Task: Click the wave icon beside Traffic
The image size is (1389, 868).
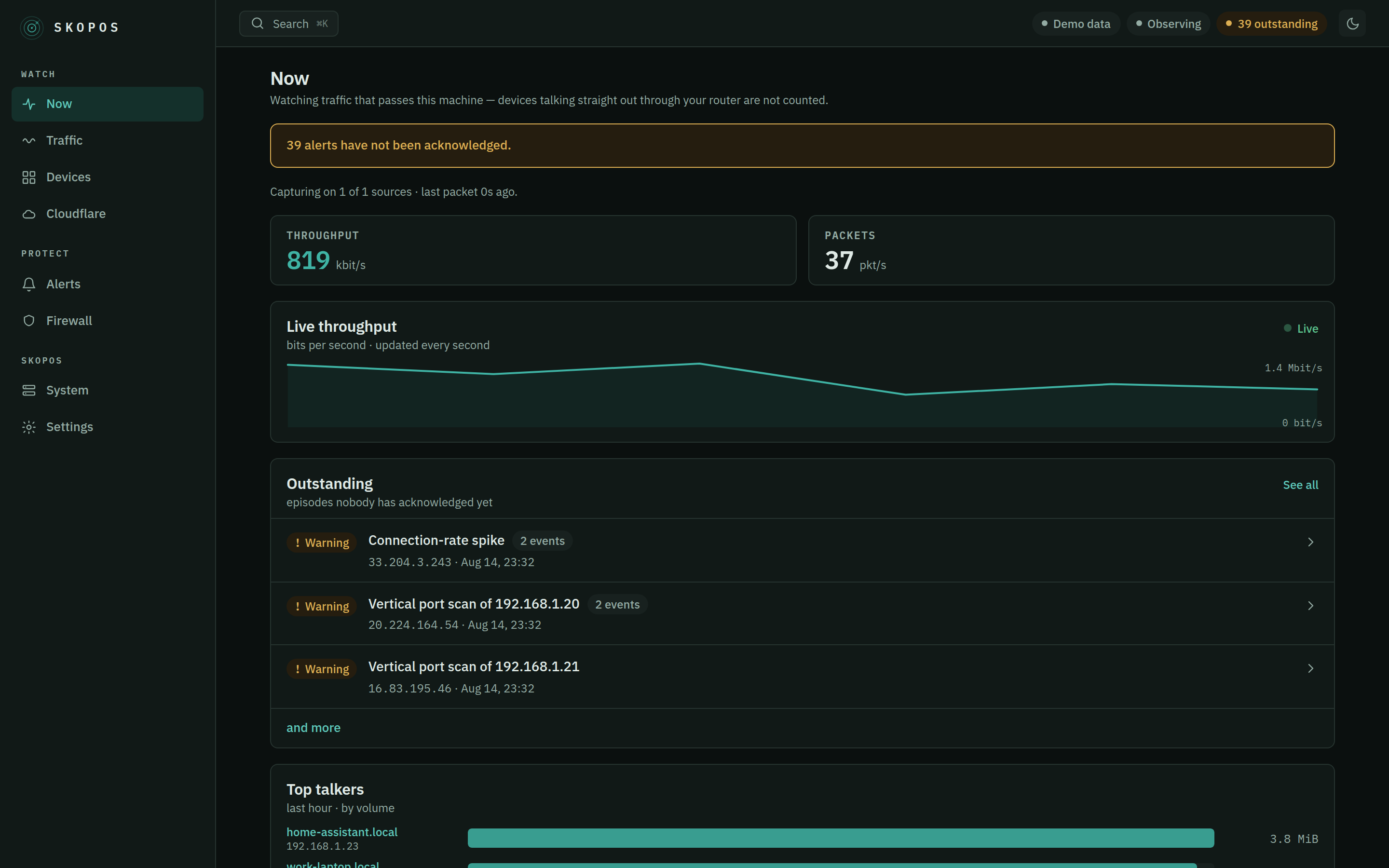Action: tap(29, 141)
